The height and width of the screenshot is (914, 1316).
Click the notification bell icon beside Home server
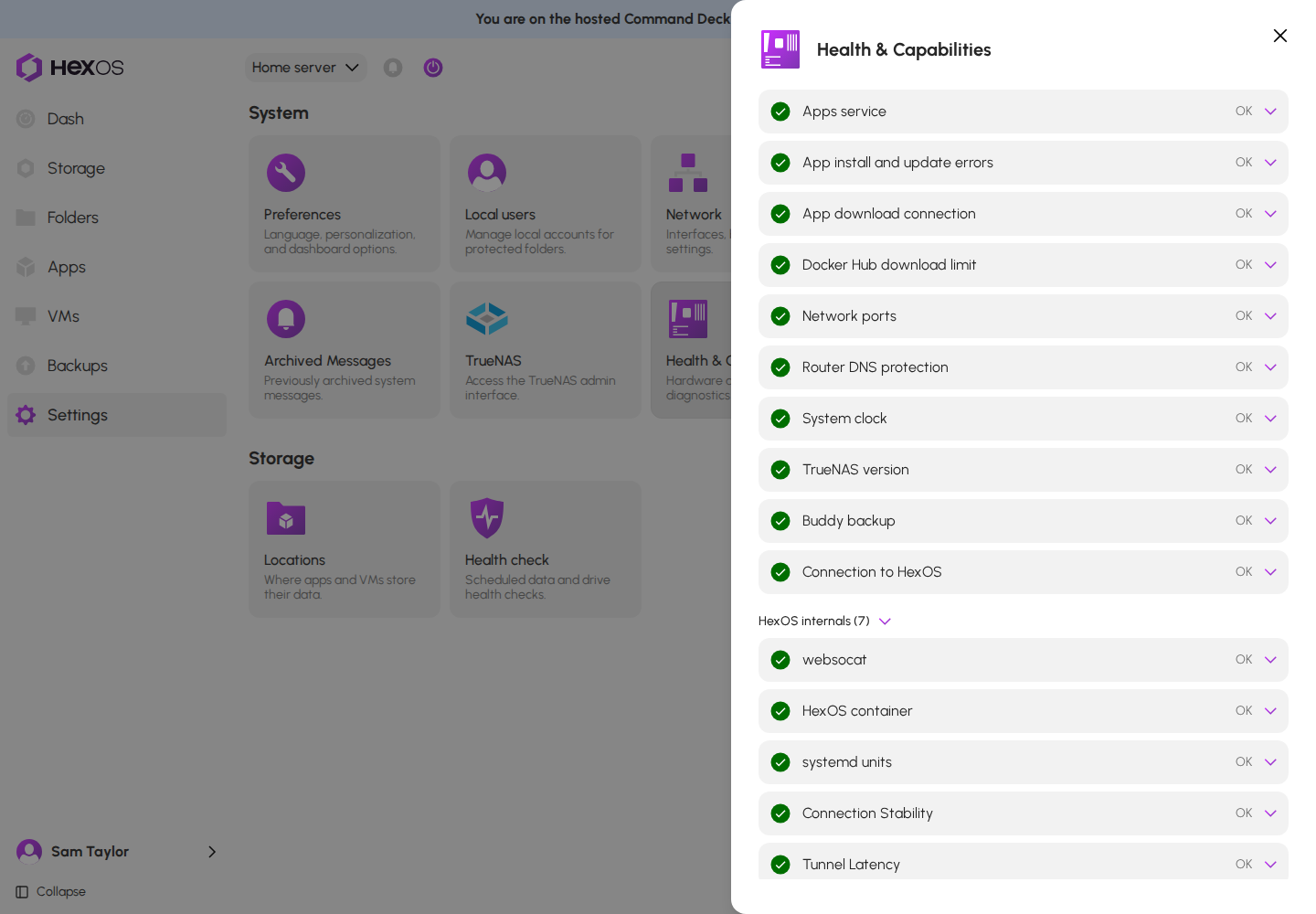pos(393,68)
